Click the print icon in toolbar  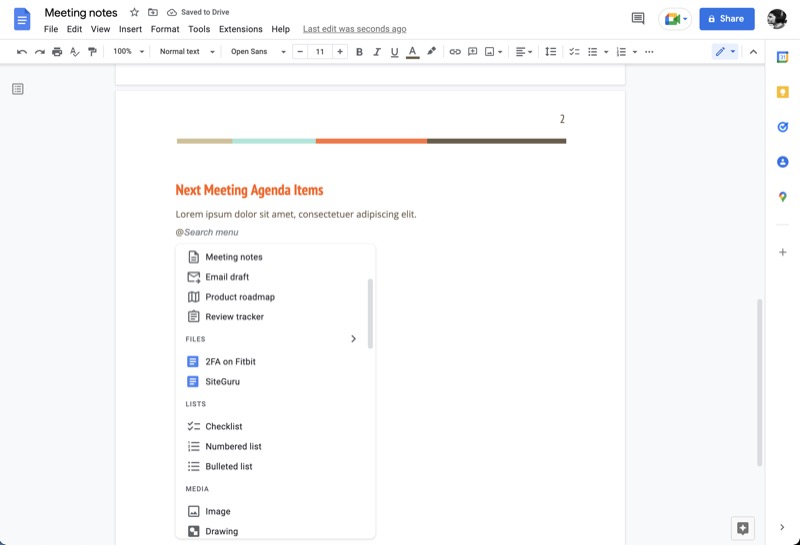(57, 52)
